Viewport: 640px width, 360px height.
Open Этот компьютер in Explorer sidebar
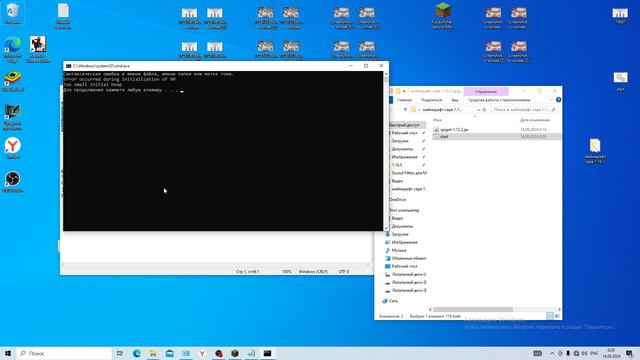click(x=404, y=210)
